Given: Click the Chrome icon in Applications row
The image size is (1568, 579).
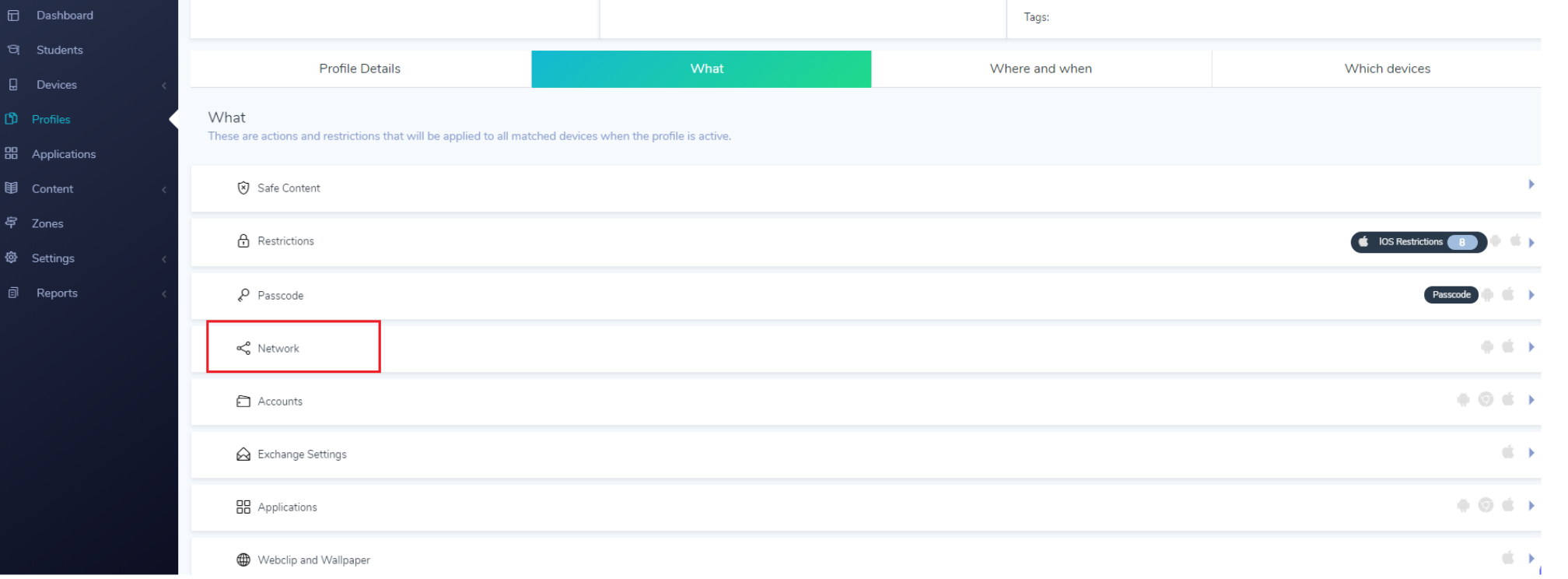Looking at the screenshot, I should 1486,506.
